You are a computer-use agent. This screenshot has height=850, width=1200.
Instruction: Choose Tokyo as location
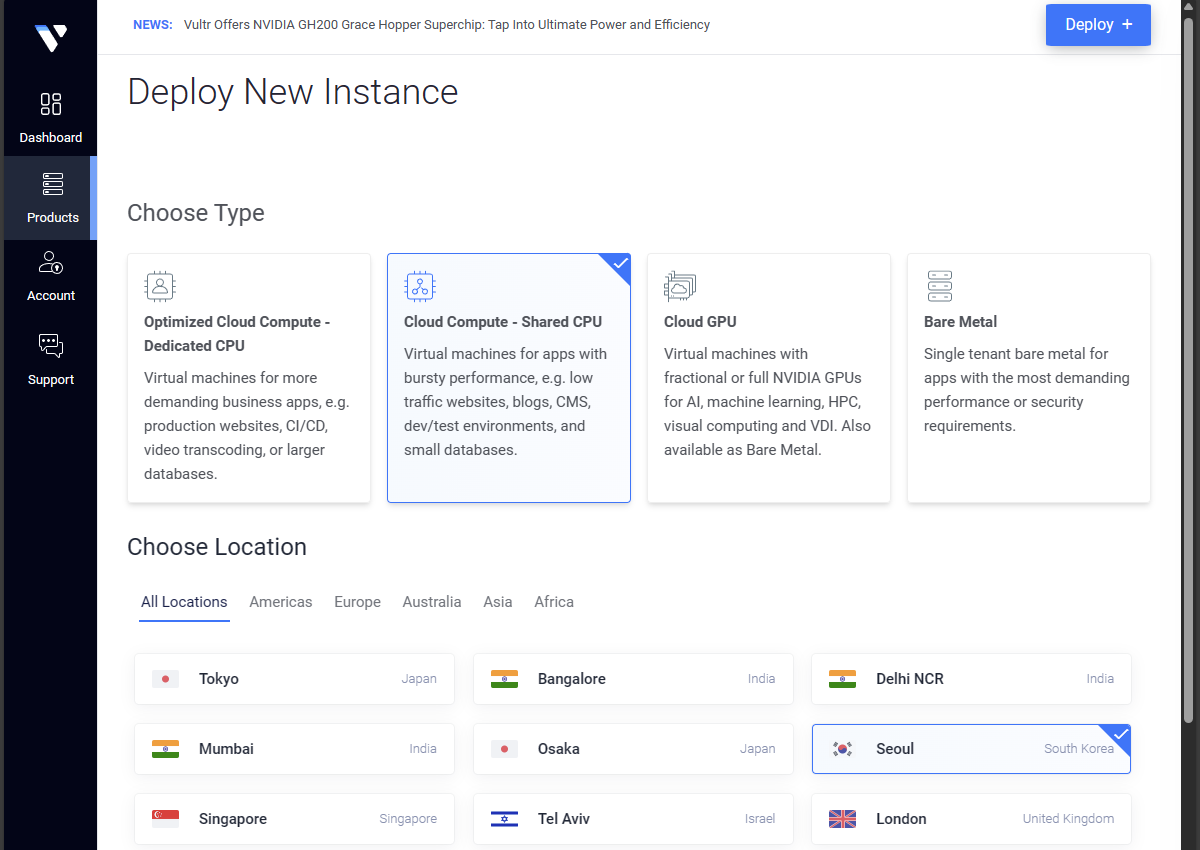click(x=294, y=679)
